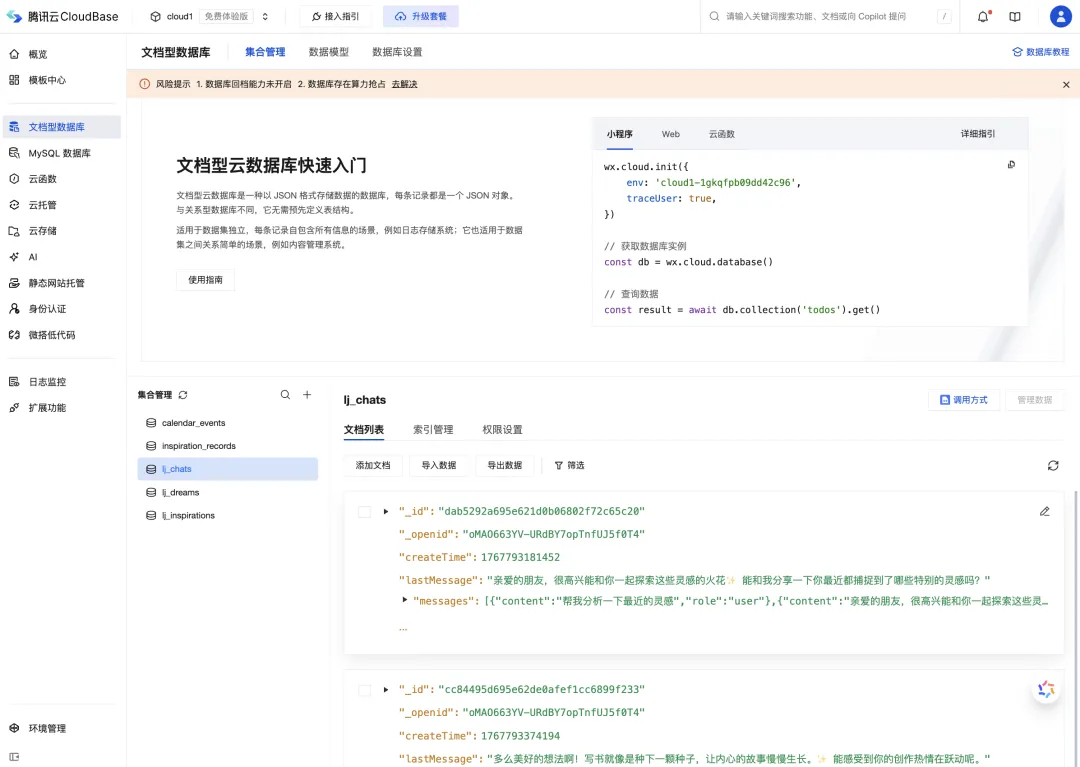Select the checkbox on the first document record
Screen dimensions: 1080x767
(x=364, y=511)
